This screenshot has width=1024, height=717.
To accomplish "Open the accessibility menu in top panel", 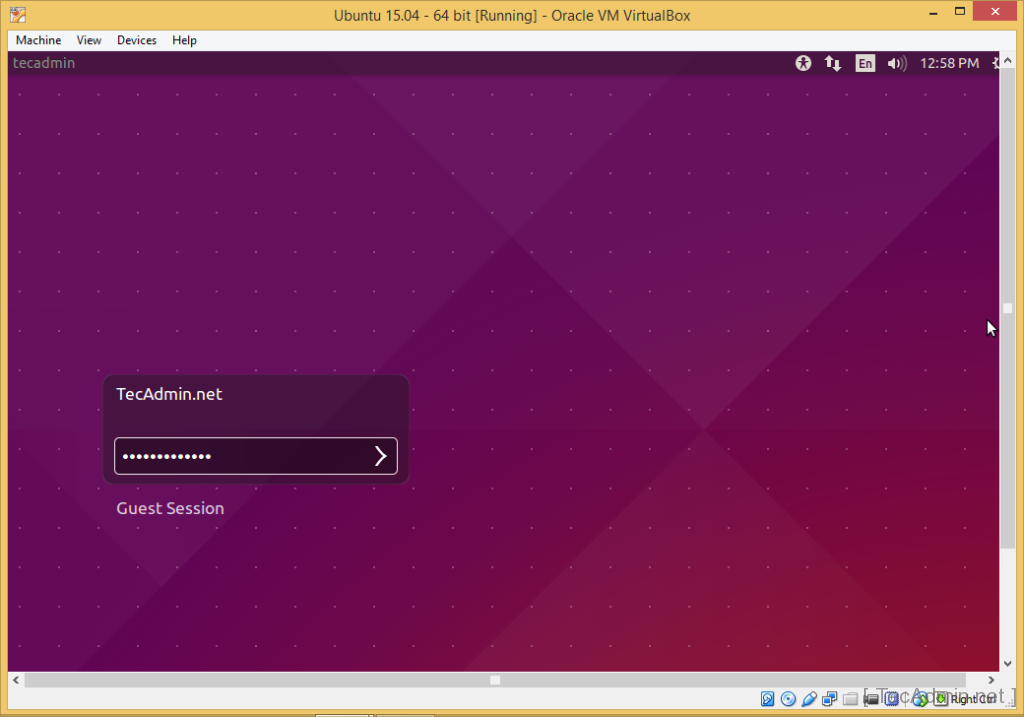I will [x=803, y=63].
